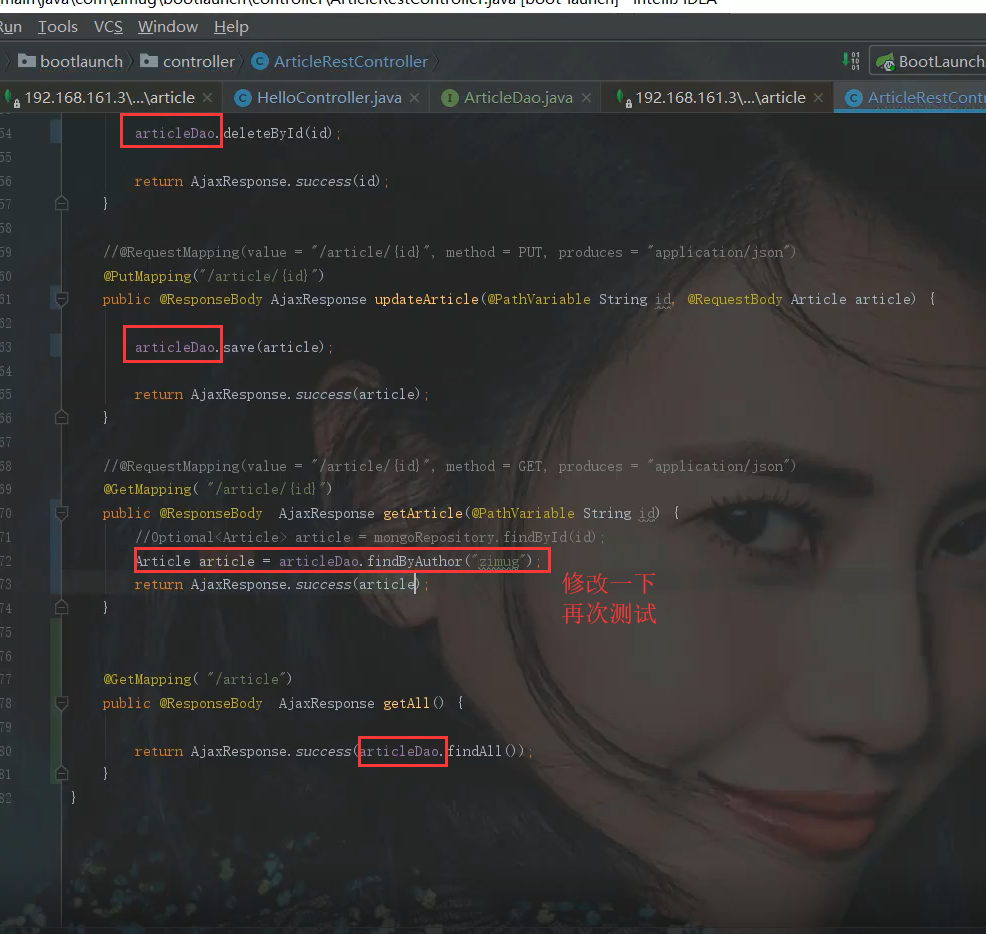Collapse getArticle method via gutter fold marker
This screenshot has width=986, height=934.
point(62,513)
